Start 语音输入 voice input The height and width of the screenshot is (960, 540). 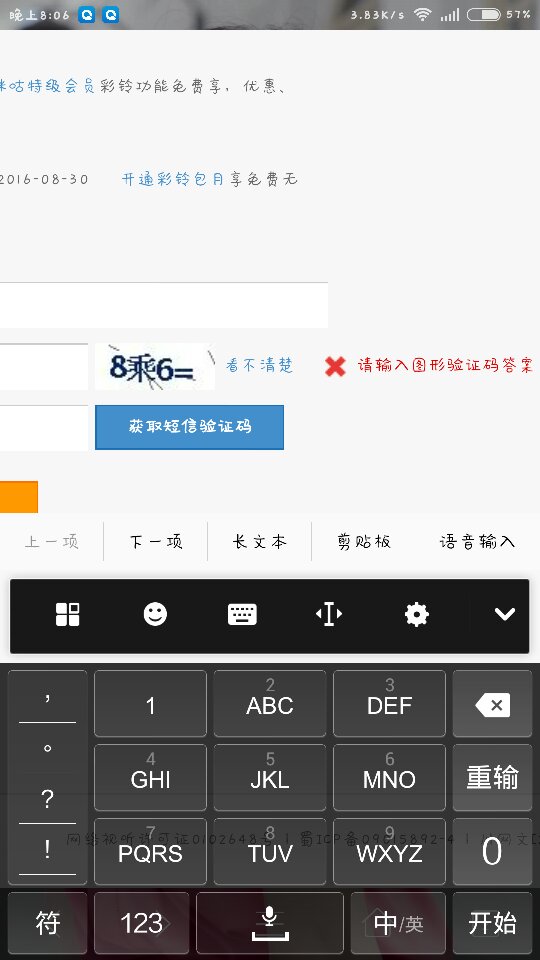[x=478, y=542]
